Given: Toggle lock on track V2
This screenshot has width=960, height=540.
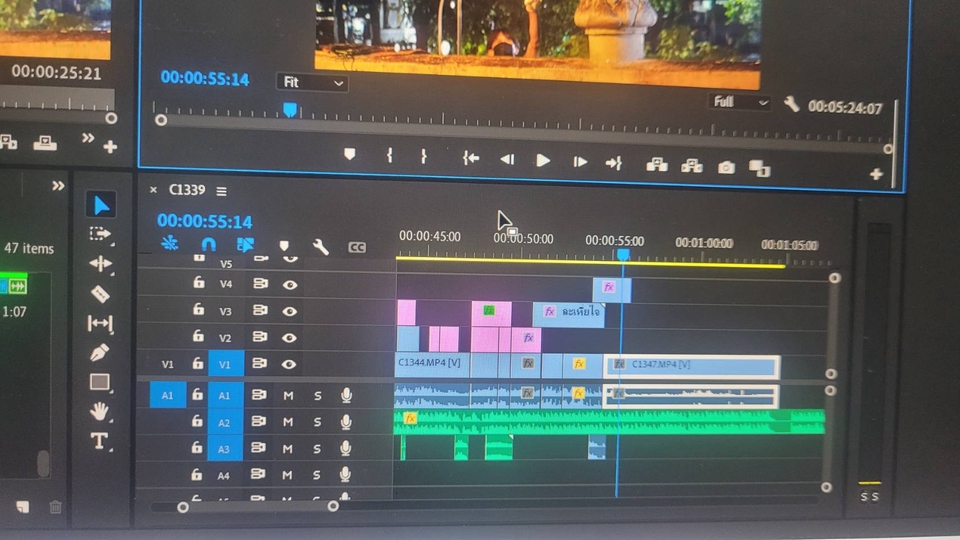Looking at the screenshot, I should (198, 338).
